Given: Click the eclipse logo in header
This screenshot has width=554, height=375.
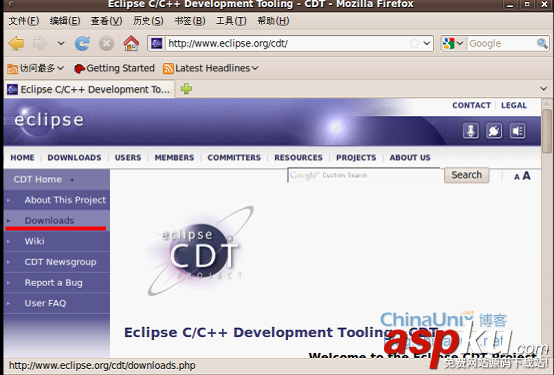Looking at the screenshot, I should point(48,121).
